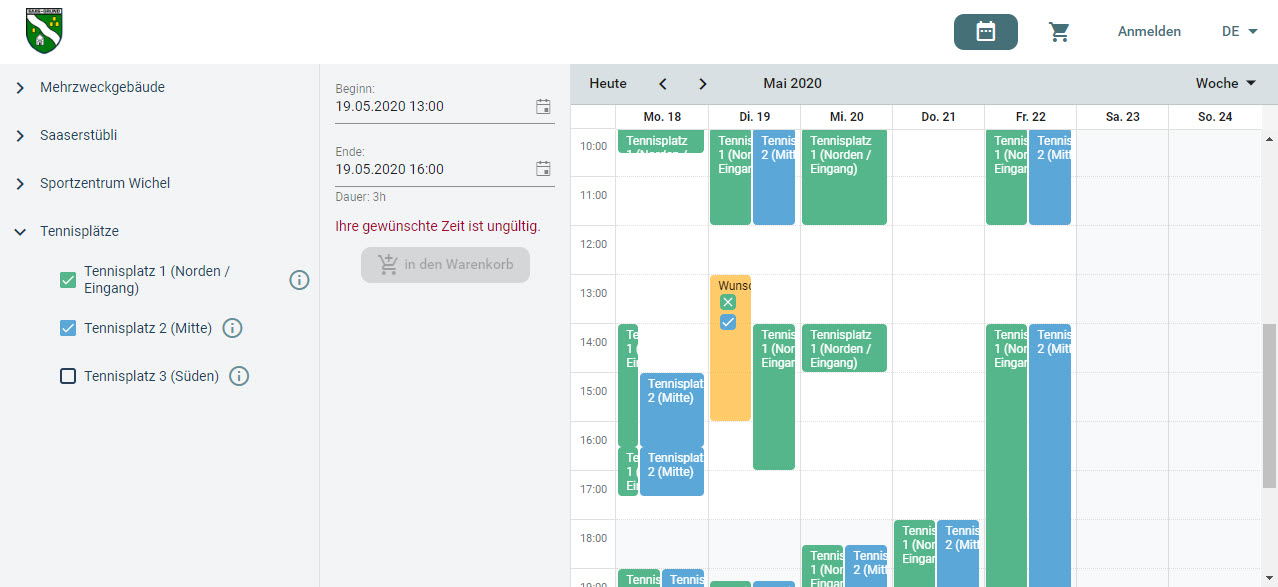The width and height of the screenshot is (1278, 587).
Task: Open the Ende date picker calendar icon
Action: (x=543, y=169)
